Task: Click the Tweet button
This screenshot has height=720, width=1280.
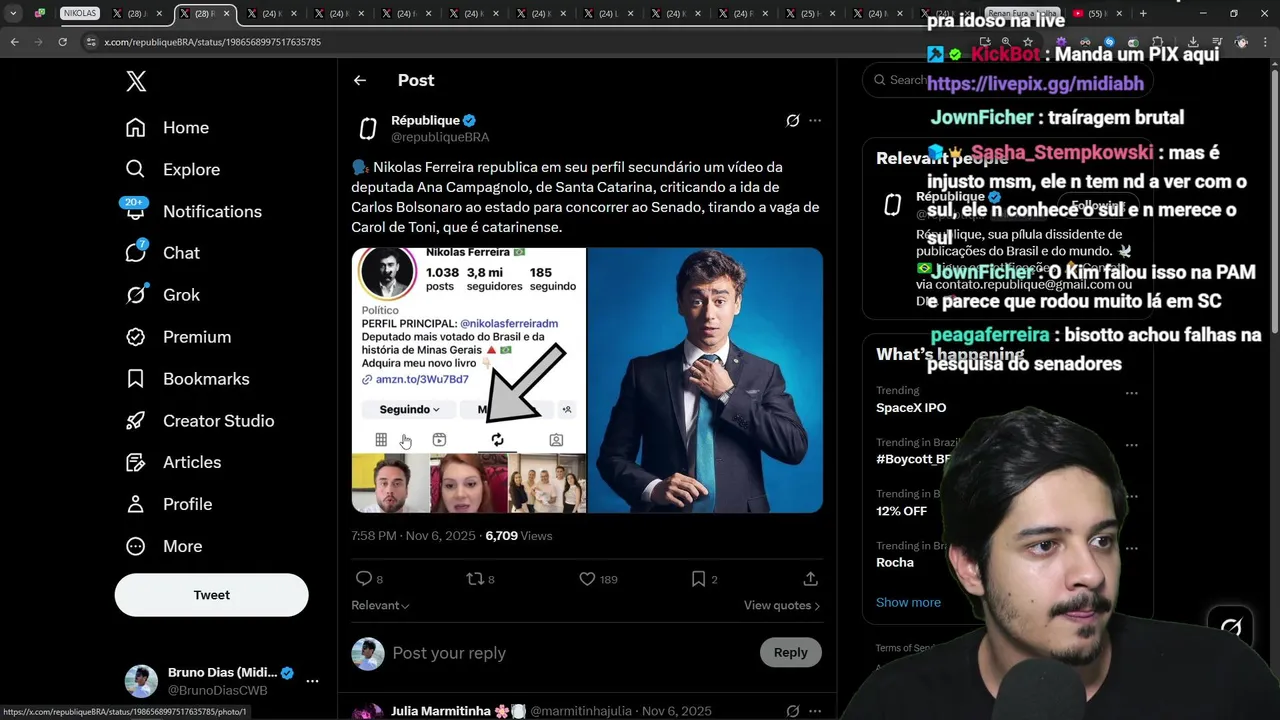Action: point(211,595)
